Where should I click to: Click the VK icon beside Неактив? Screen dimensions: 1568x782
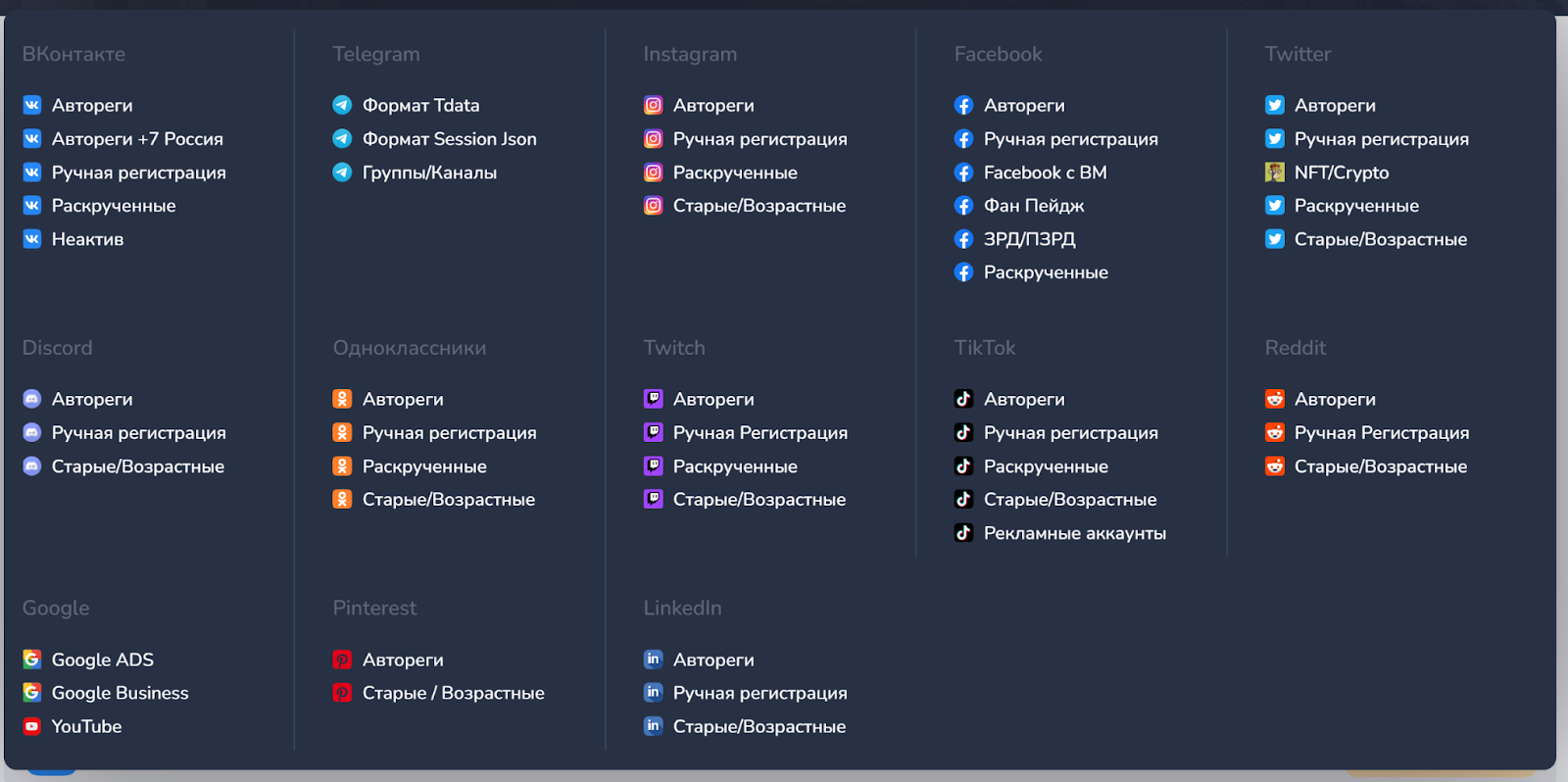pyautogui.click(x=32, y=239)
